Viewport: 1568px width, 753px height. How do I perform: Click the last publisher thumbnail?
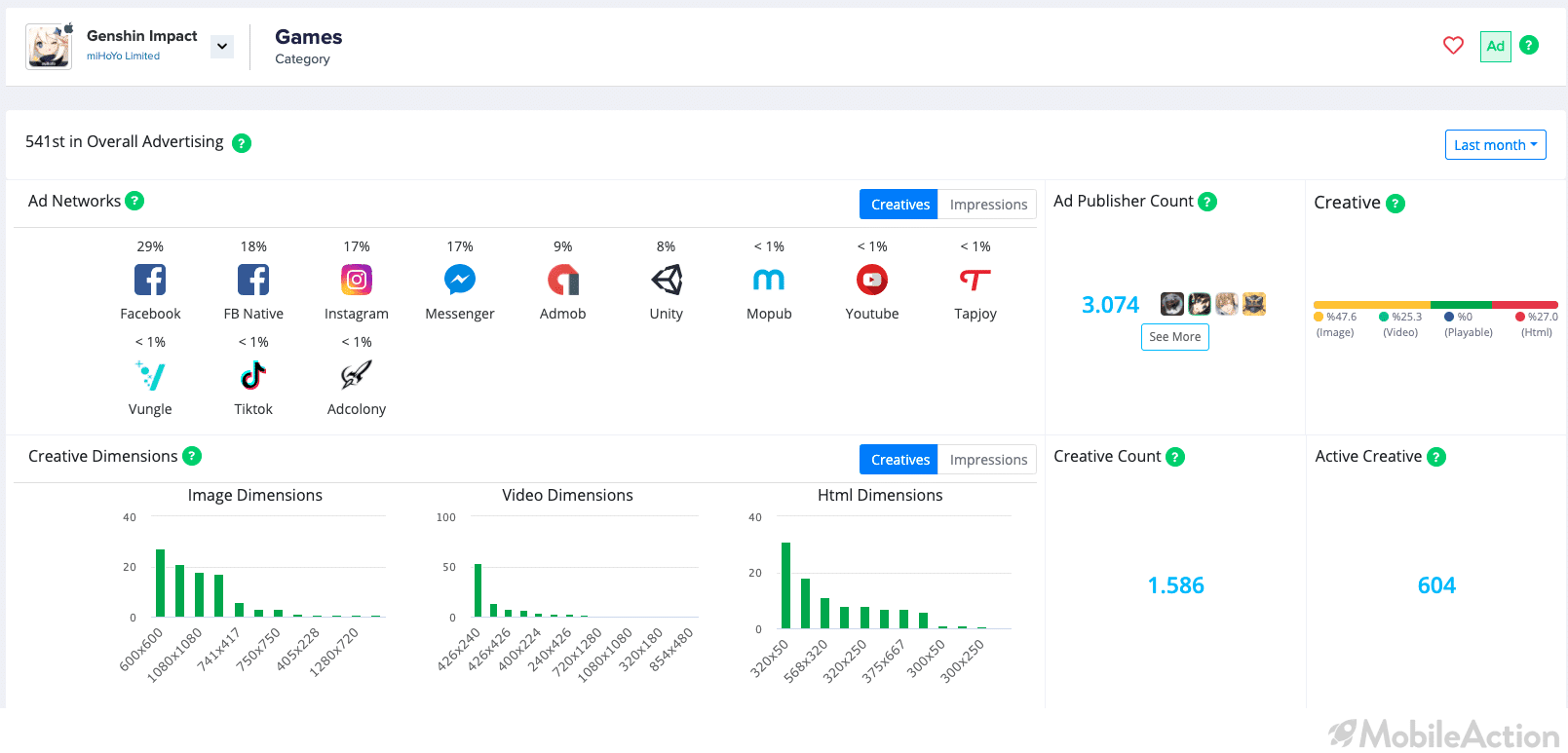point(1254,304)
